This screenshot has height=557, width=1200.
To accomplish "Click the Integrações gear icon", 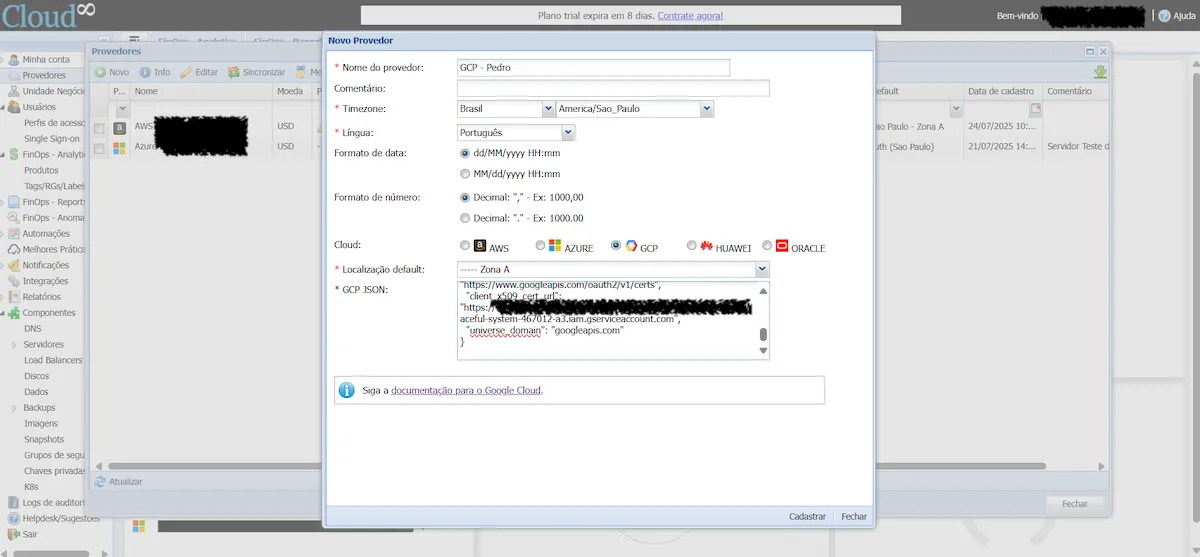I will point(14,281).
